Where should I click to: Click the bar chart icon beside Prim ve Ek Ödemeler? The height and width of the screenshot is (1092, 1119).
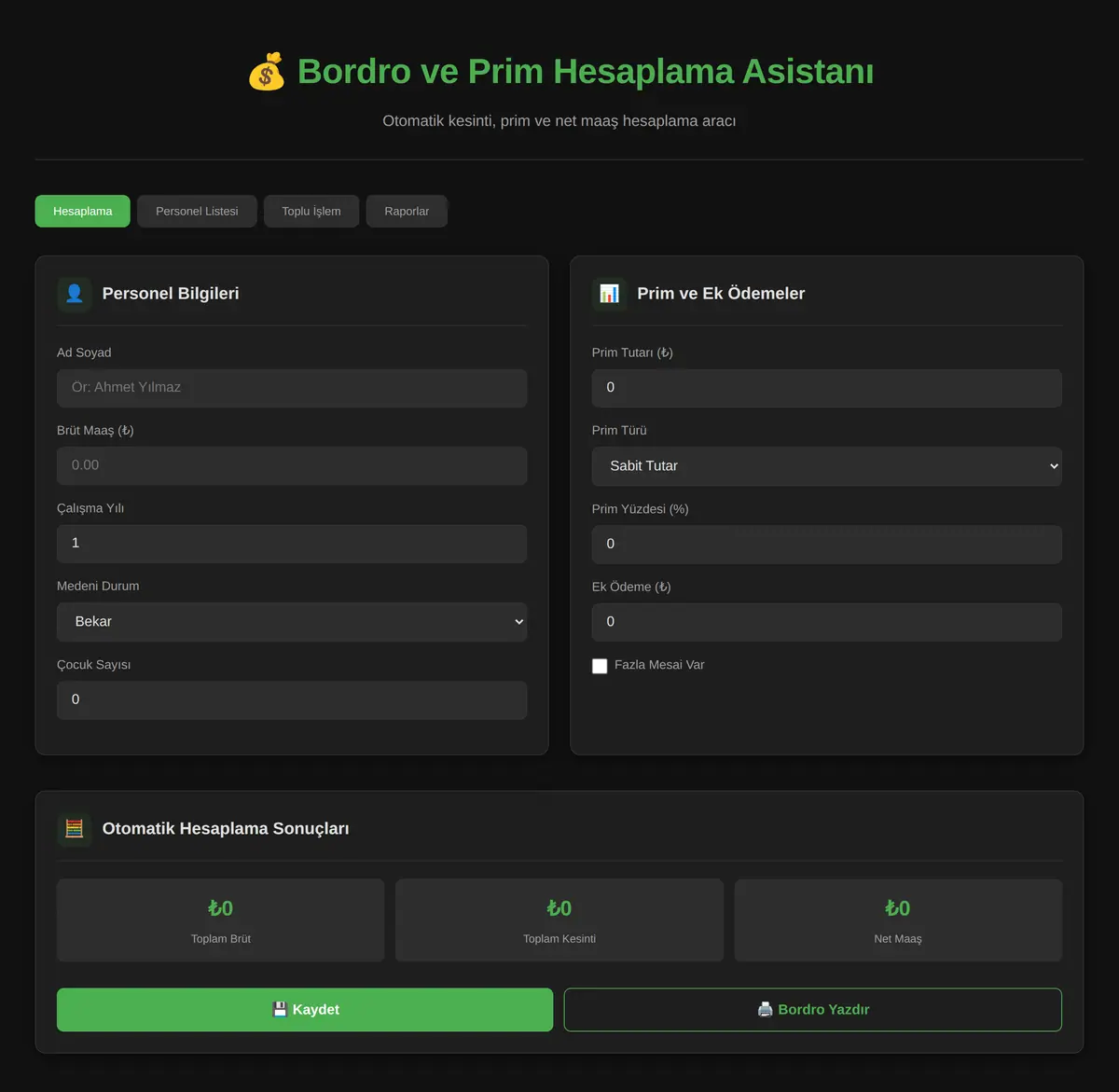pos(609,294)
